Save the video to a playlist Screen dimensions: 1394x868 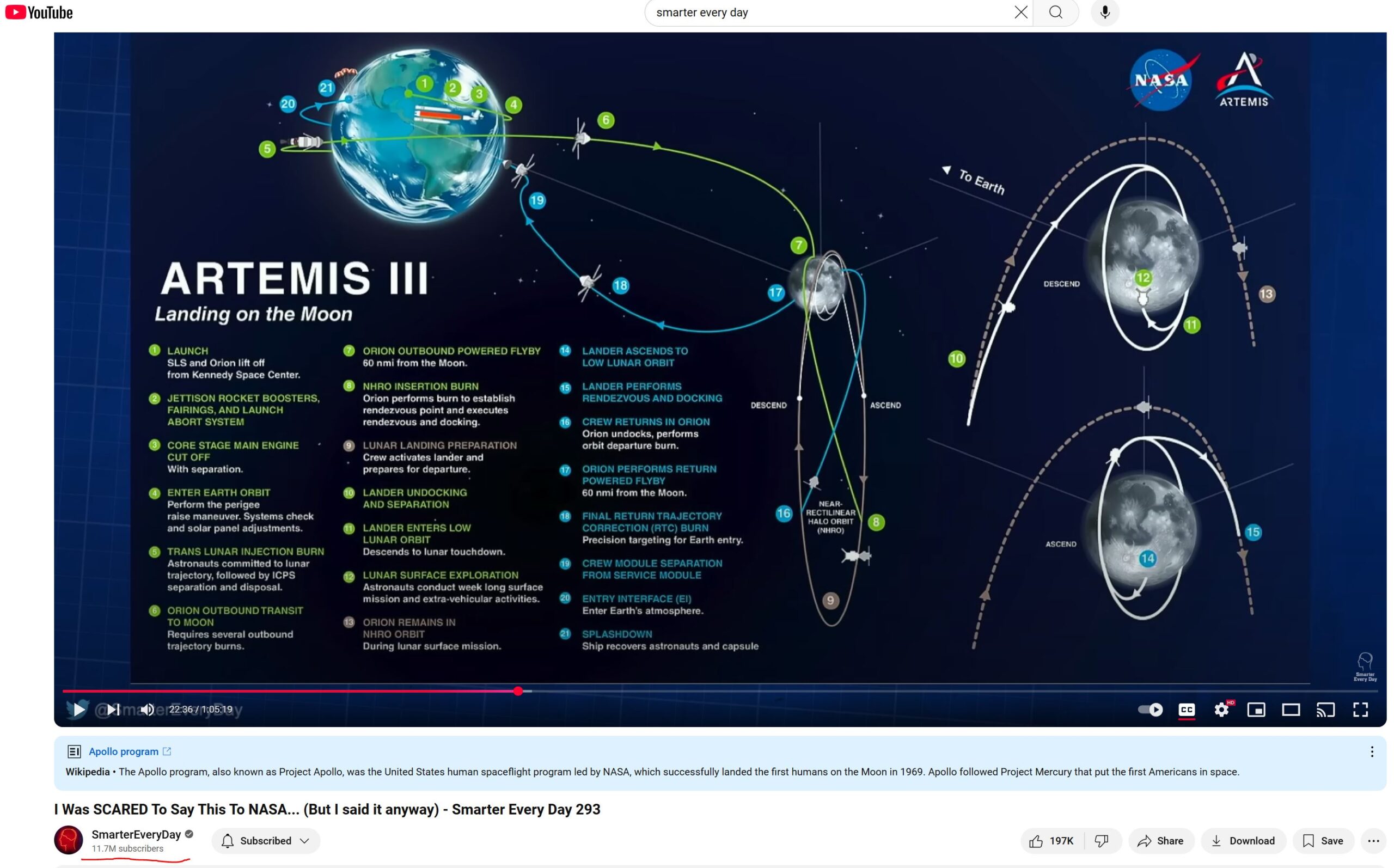(1323, 841)
